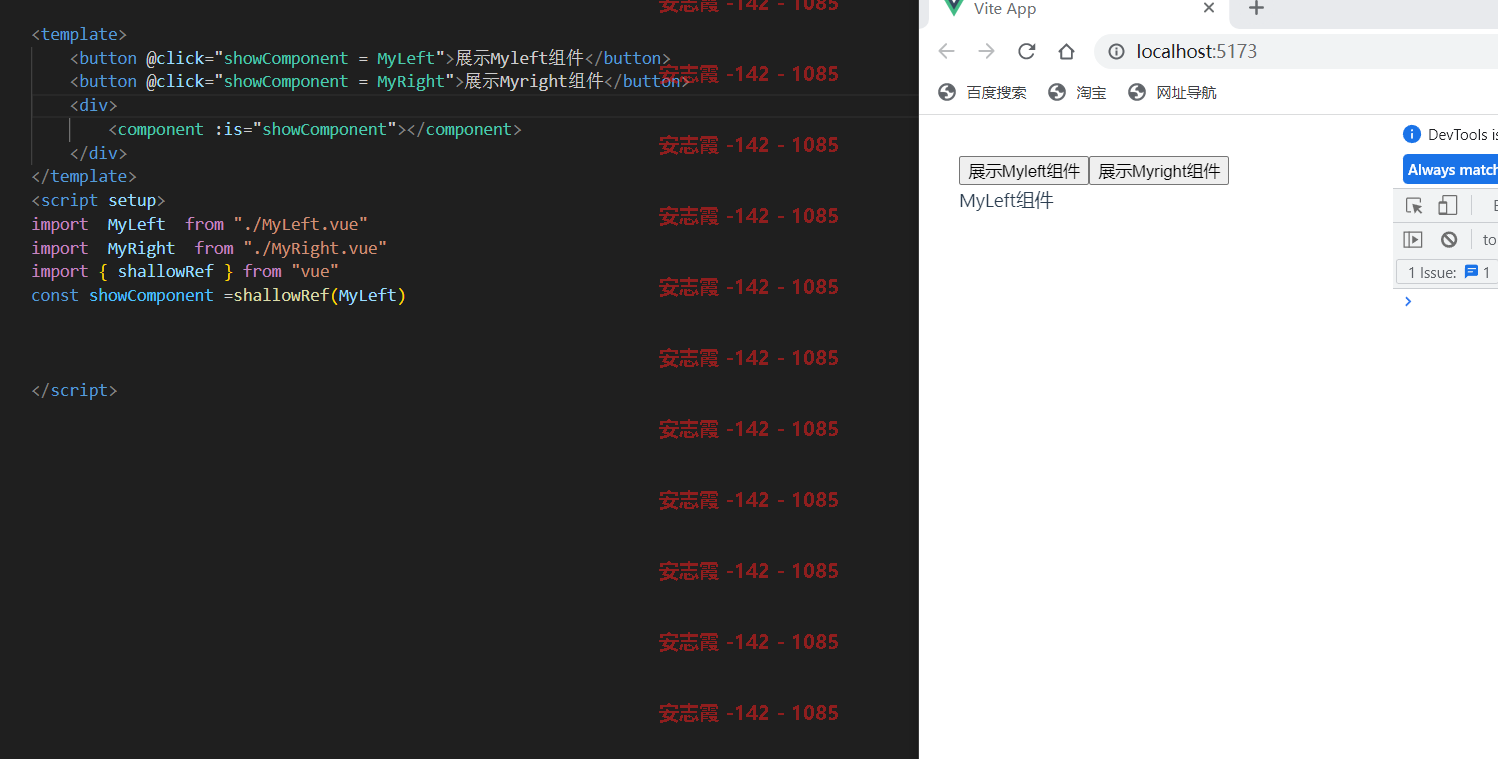Screen dimensions: 1498x759
Task: Select the MyLeft组件 text on page
Action: 1006,200
